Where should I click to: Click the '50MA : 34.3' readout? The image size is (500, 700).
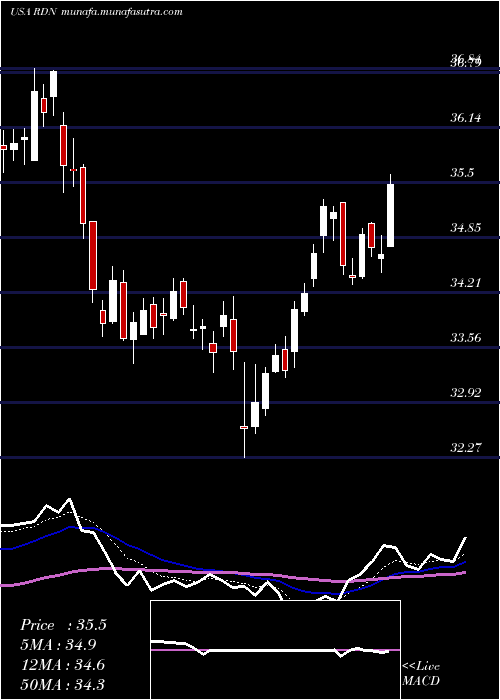[62, 684]
